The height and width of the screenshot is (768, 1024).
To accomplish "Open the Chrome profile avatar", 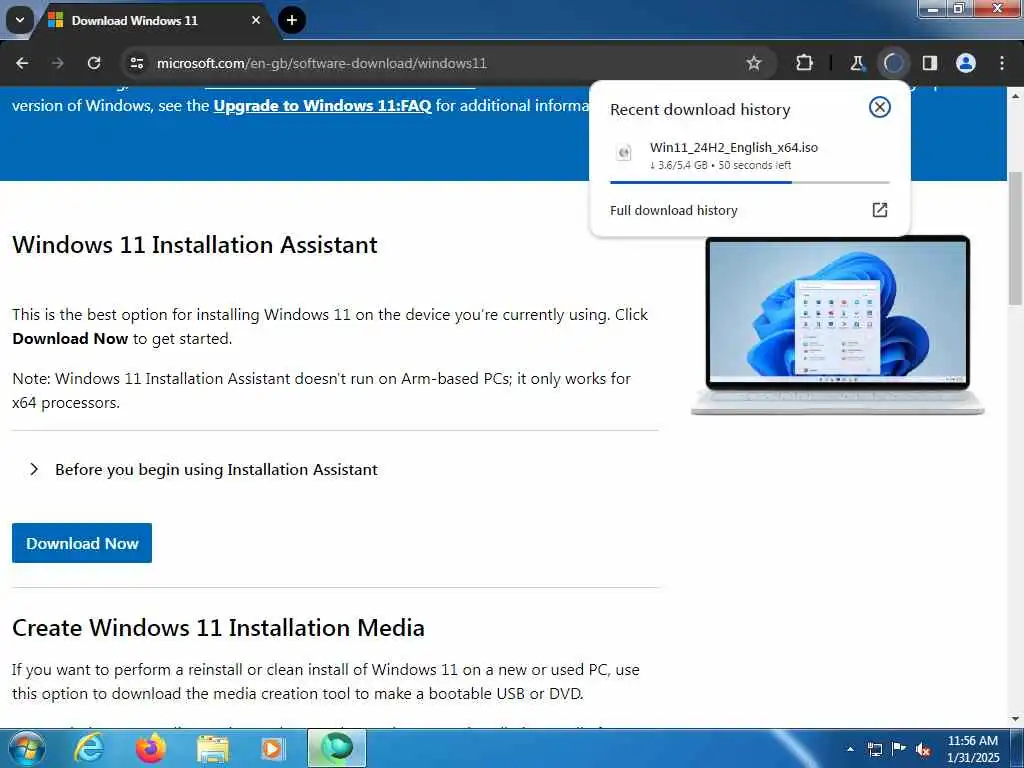I will (966, 63).
